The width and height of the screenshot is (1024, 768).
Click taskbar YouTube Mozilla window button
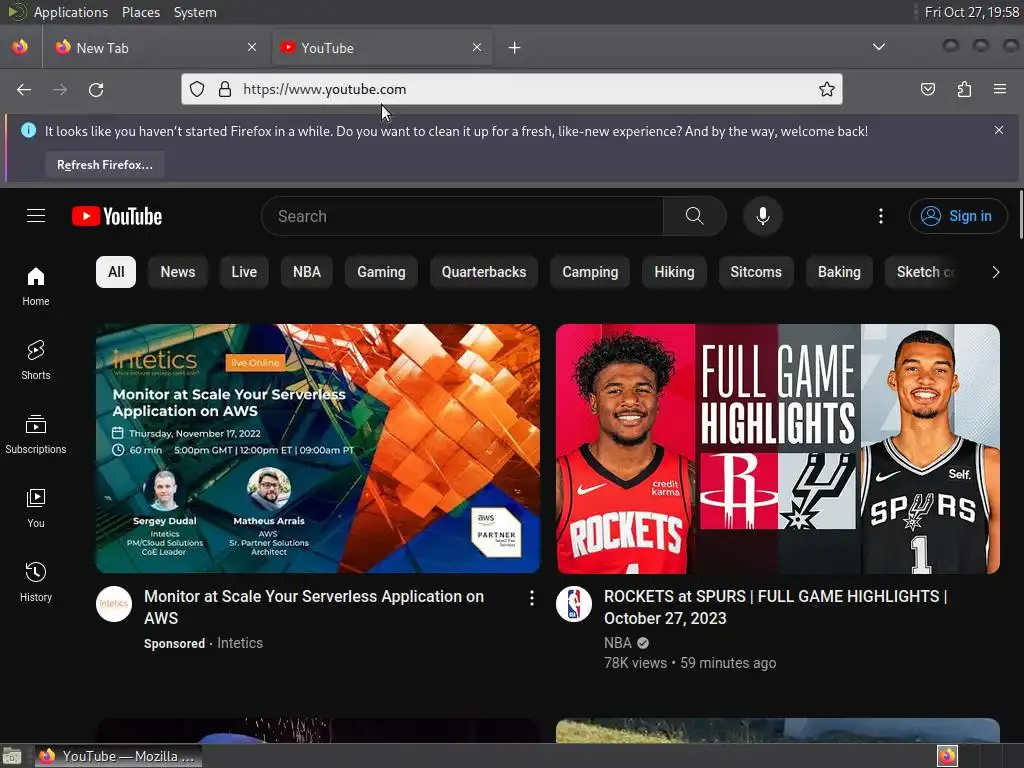[118, 756]
